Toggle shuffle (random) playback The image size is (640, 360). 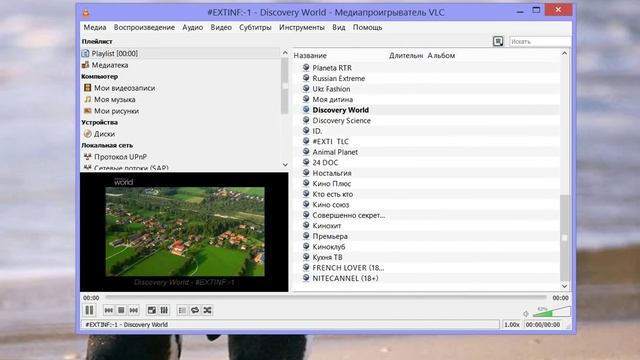click(x=207, y=311)
